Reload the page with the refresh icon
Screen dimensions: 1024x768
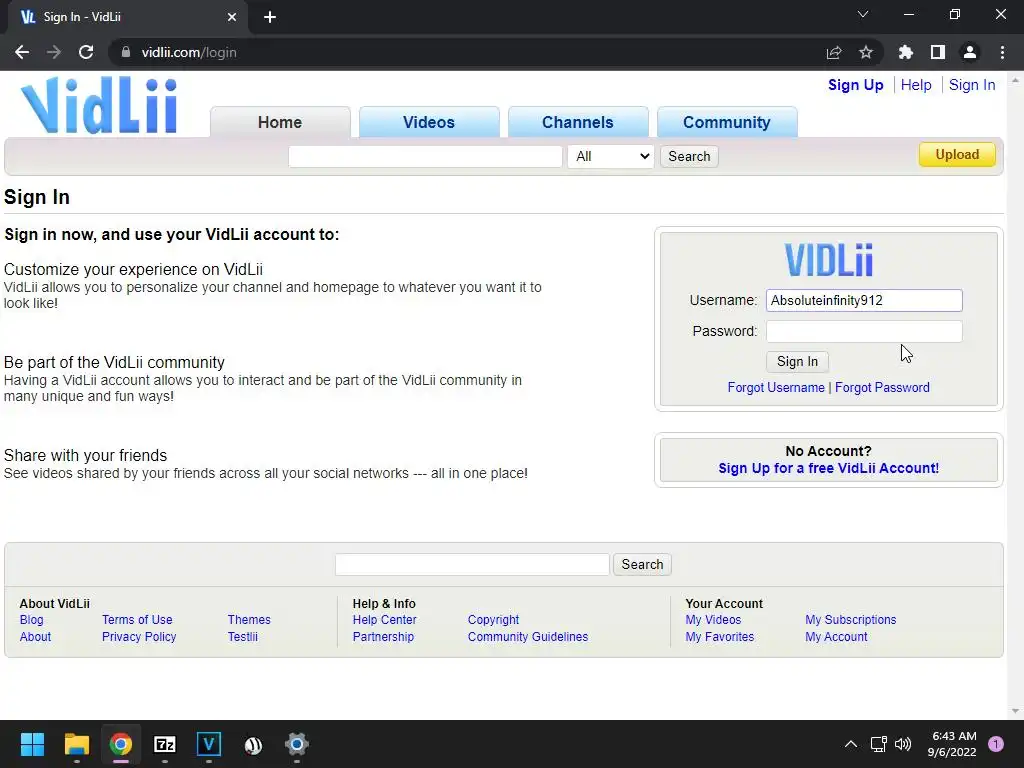click(x=86, y=52)
